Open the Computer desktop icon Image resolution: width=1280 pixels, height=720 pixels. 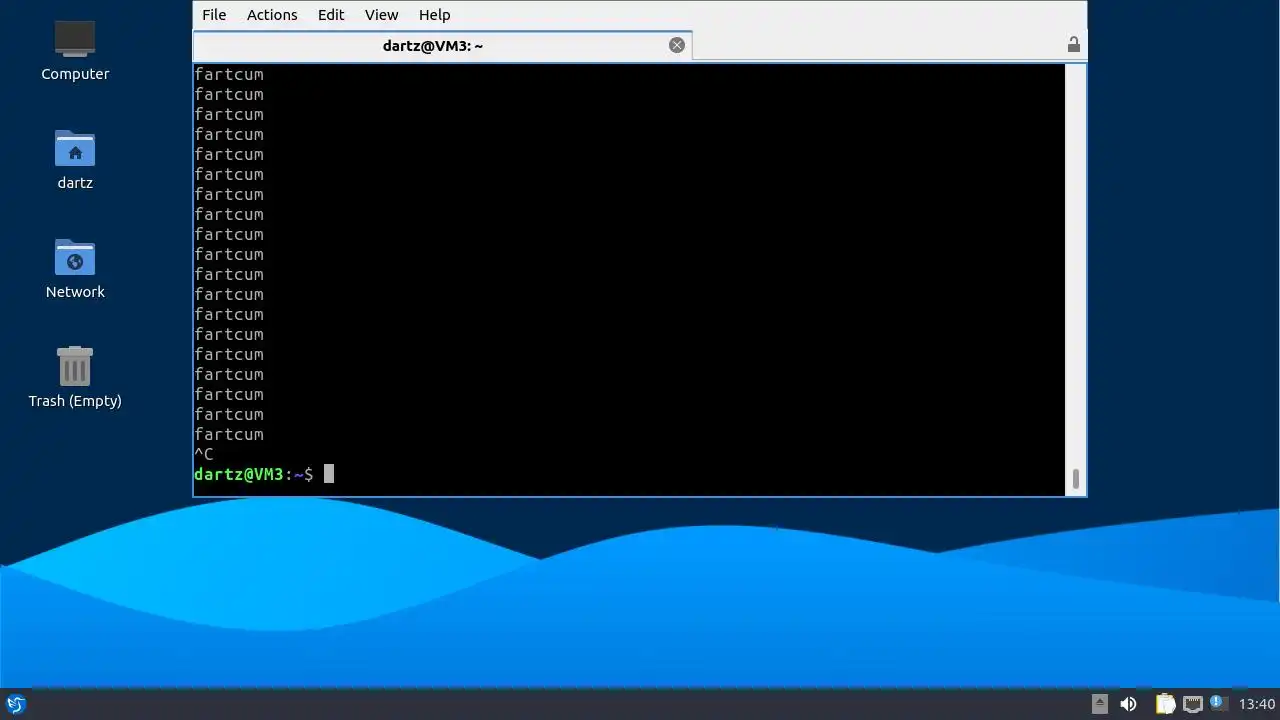pos(75,50)
